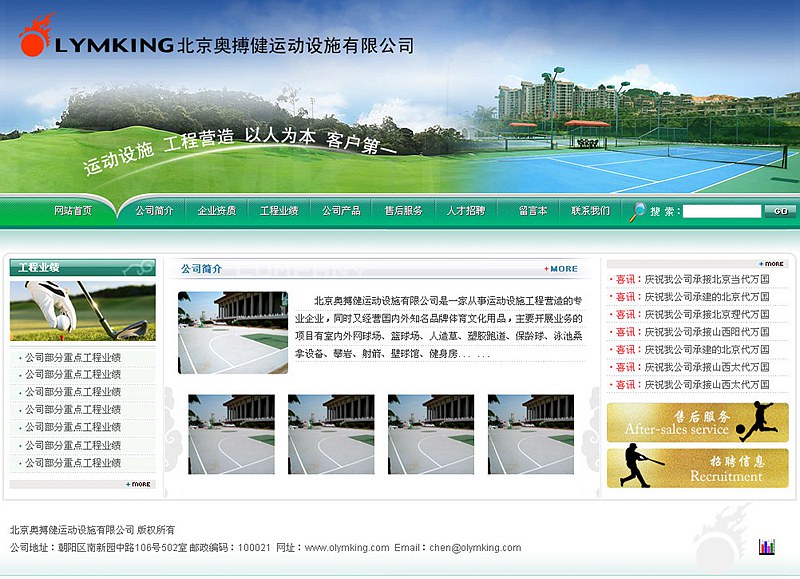Click the LYMKING flaming ball logo
This screenshot has height=579, width=800.
35,37
